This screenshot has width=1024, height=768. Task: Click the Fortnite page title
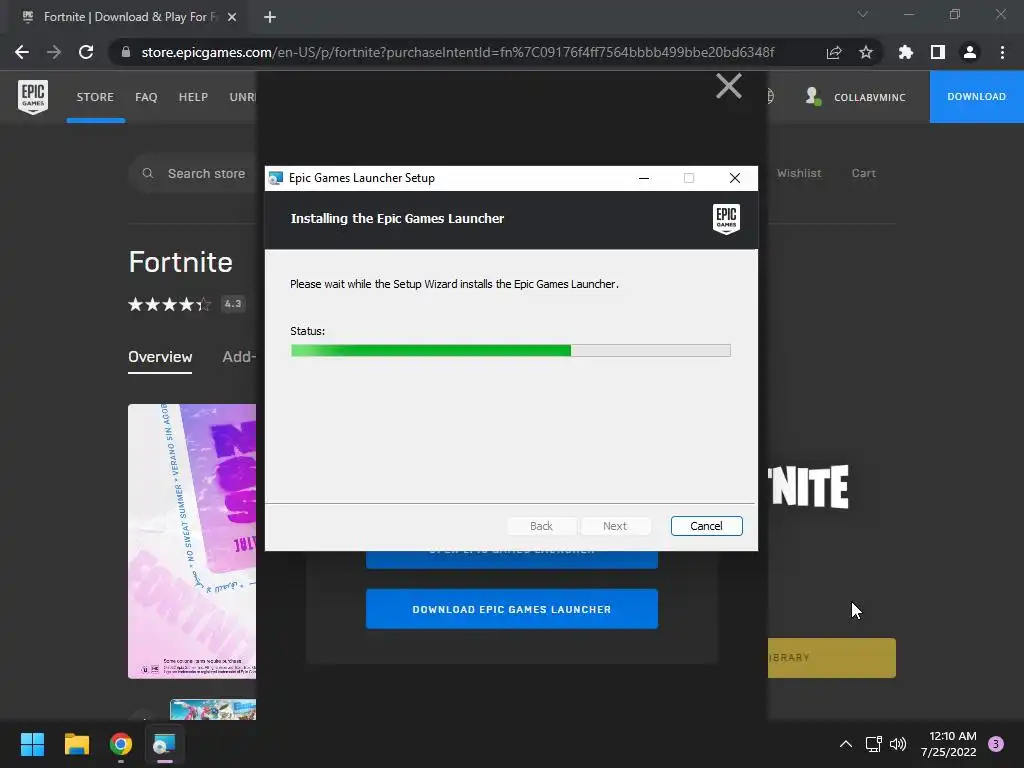pyautogui.click(x=180, y=262)
